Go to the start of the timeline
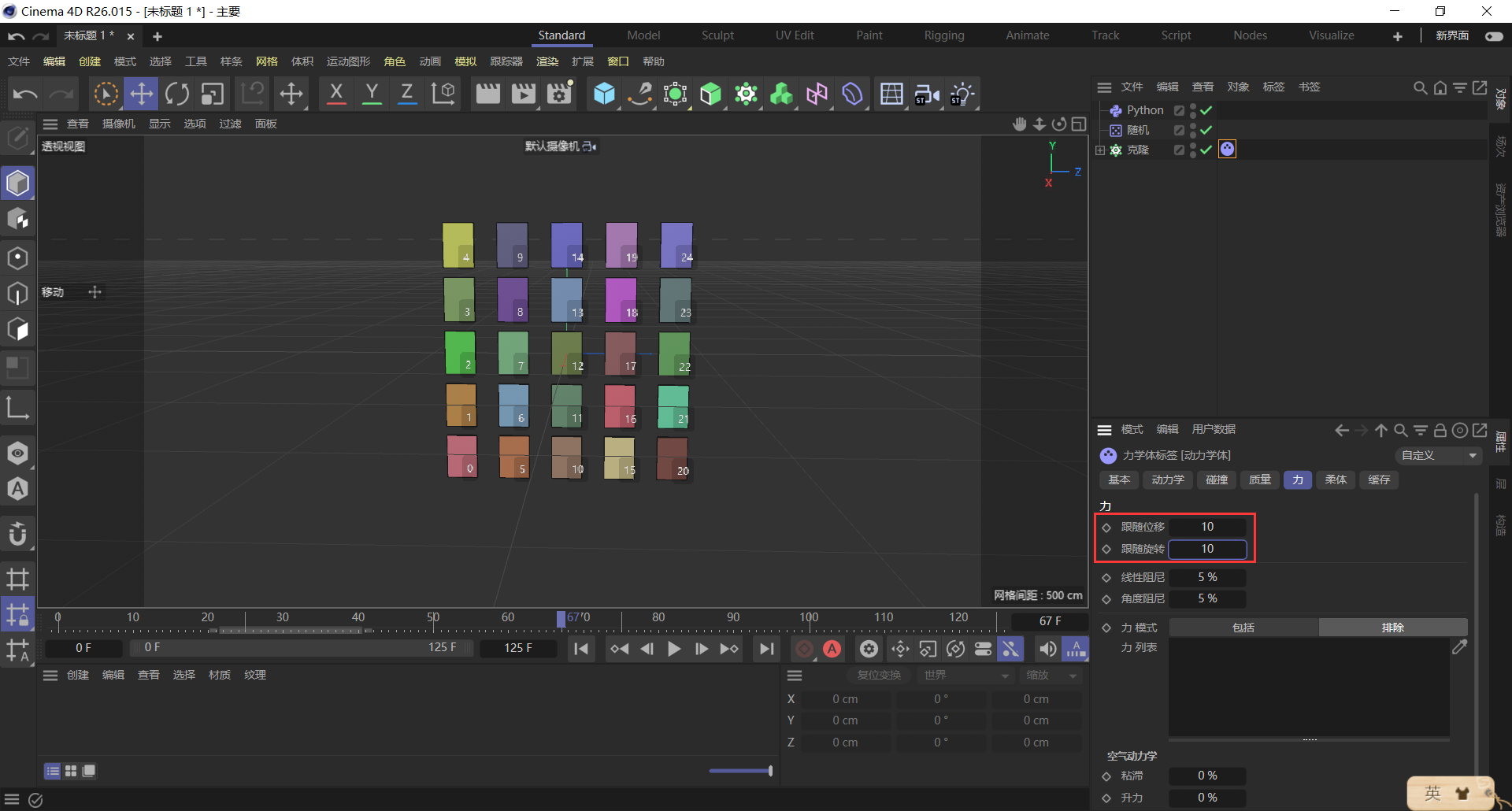Viewport: 1512px width, 811px height. pyautogui.click(x=581, y=649)
